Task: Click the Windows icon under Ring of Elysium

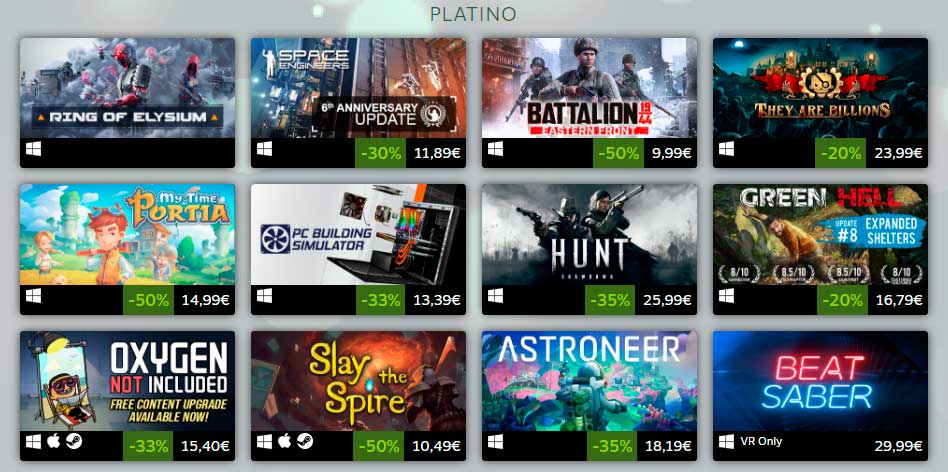Action: (34, 149)
